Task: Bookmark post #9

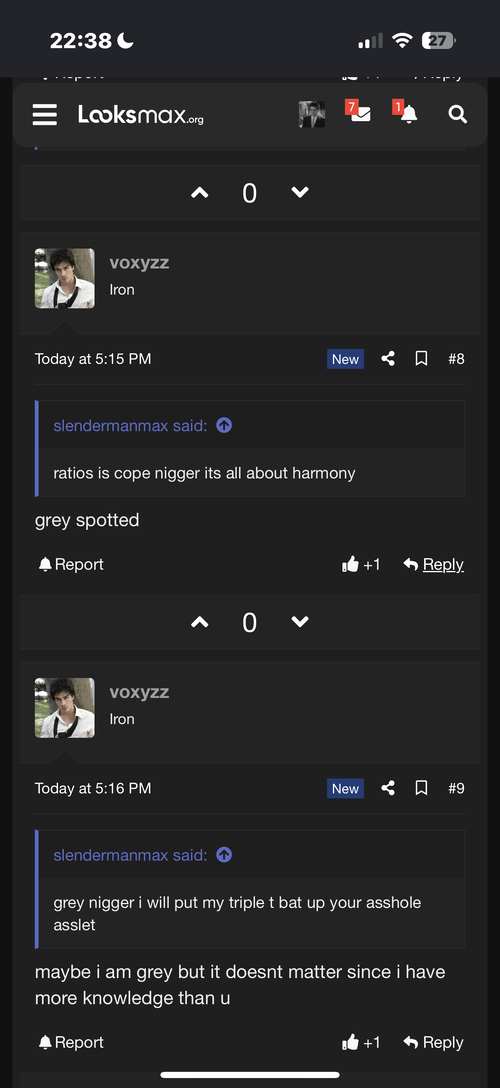Action: [421, 788]
